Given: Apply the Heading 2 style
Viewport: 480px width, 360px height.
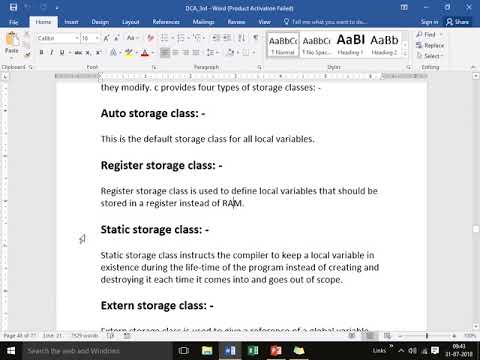Looking at the screenshot, I should point(384,45).
